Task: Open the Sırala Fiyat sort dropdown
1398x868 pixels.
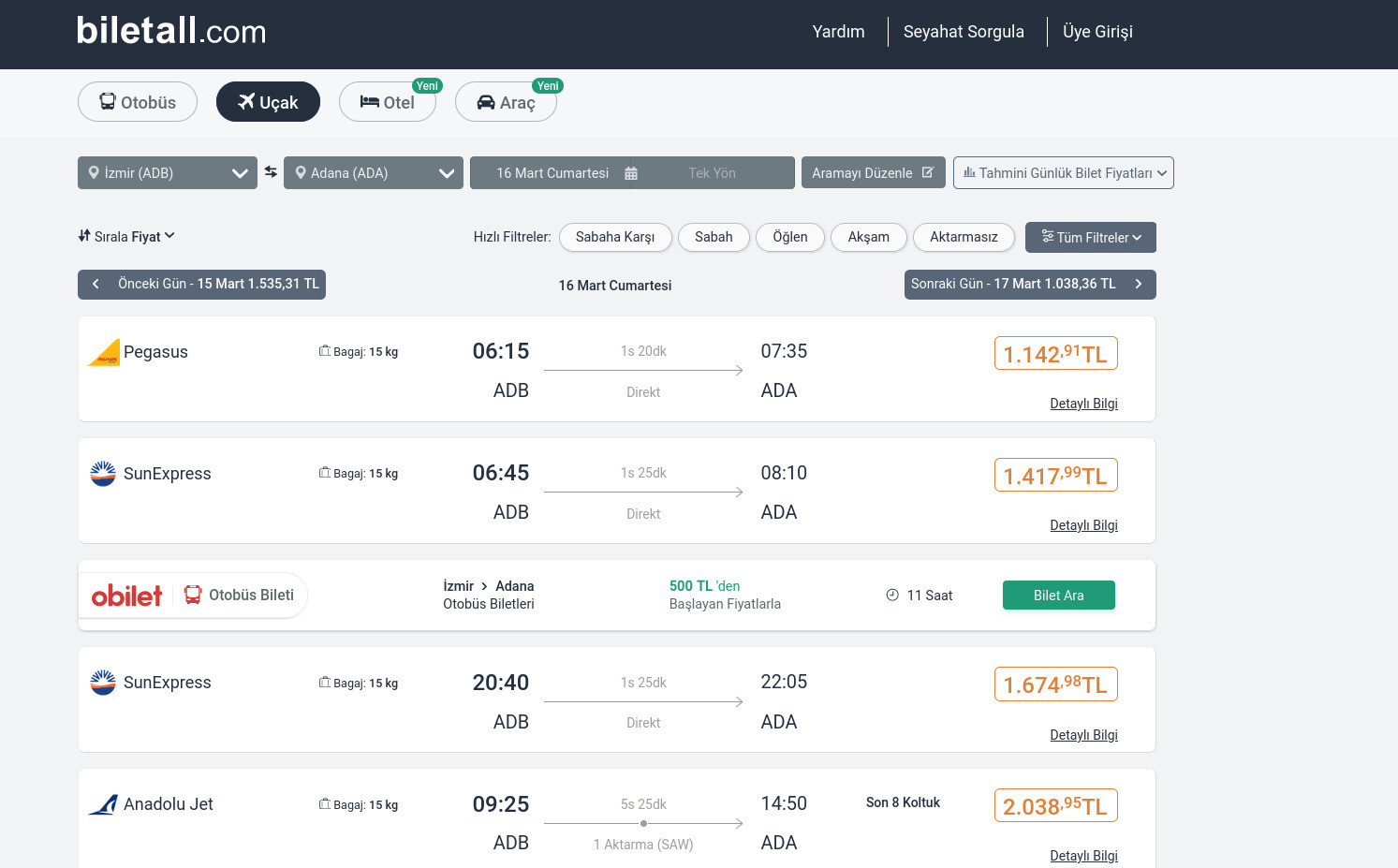Action: tap(126, 237)
